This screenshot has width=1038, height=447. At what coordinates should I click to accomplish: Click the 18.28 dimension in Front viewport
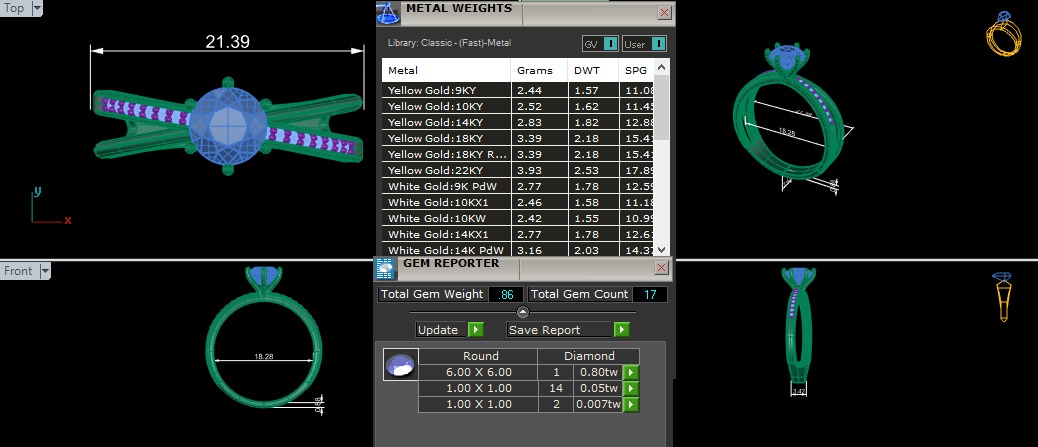pos(263,356)
